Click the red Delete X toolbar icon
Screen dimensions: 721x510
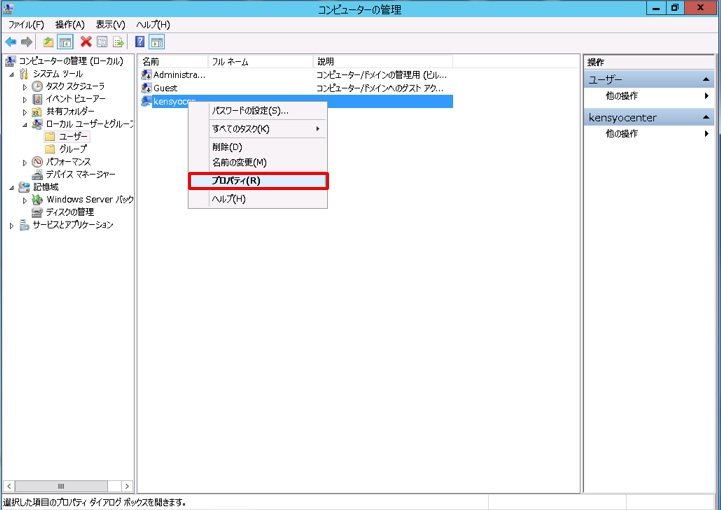coord(86,42)
